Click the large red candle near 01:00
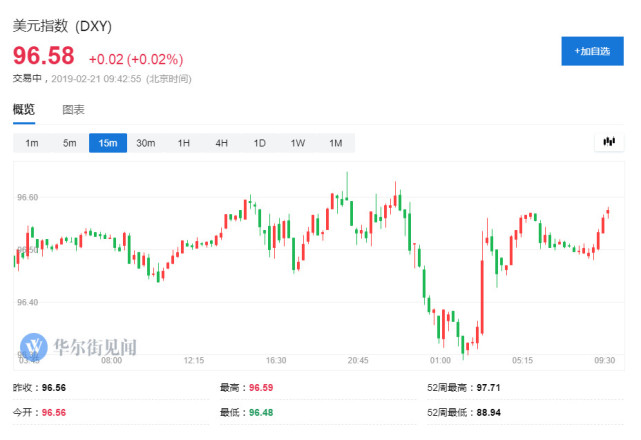 coord(482,290)
